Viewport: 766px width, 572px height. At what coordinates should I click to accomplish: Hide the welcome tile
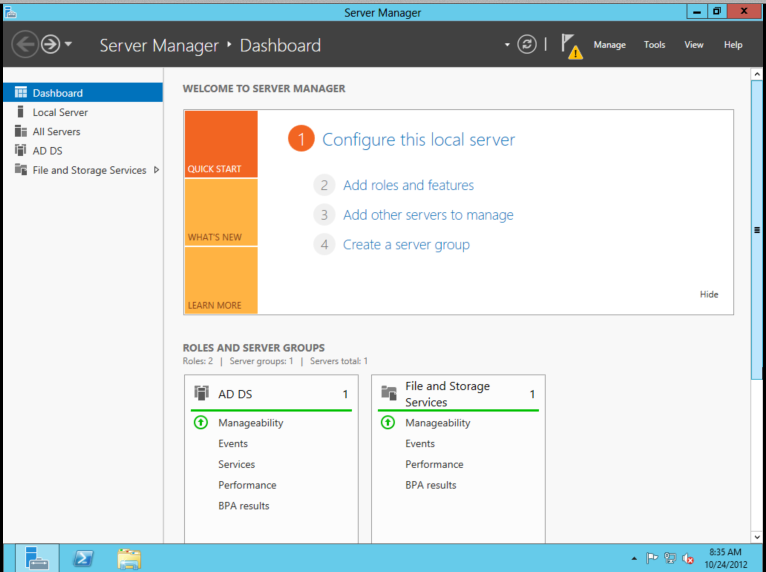pyautogui.click(x=709, y=295)
